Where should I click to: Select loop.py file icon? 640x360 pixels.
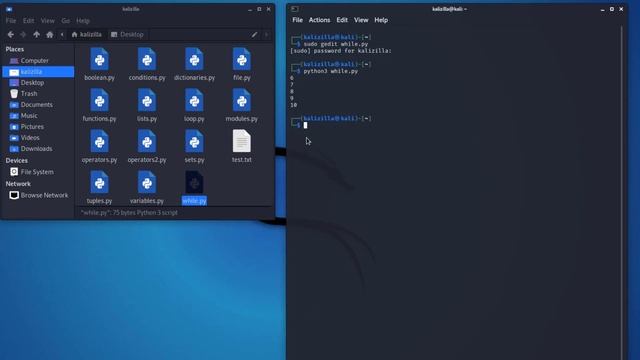click(x=194, y=100)
